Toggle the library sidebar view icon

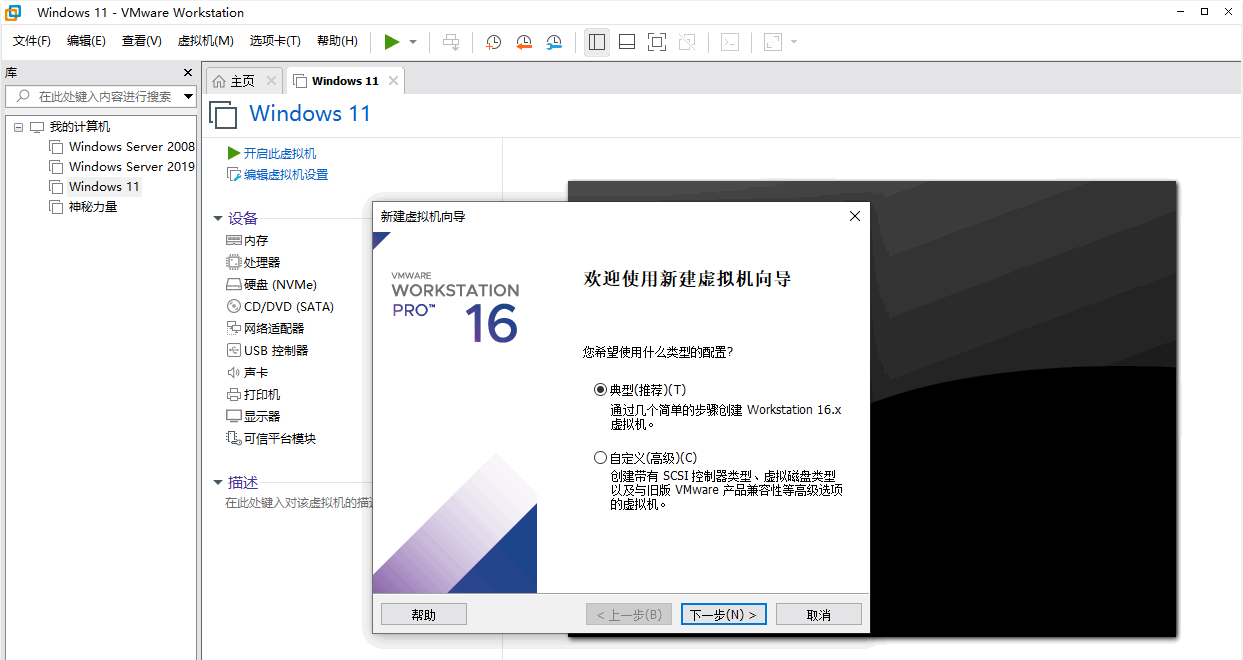pyautogui.click(x=597, y=42)
